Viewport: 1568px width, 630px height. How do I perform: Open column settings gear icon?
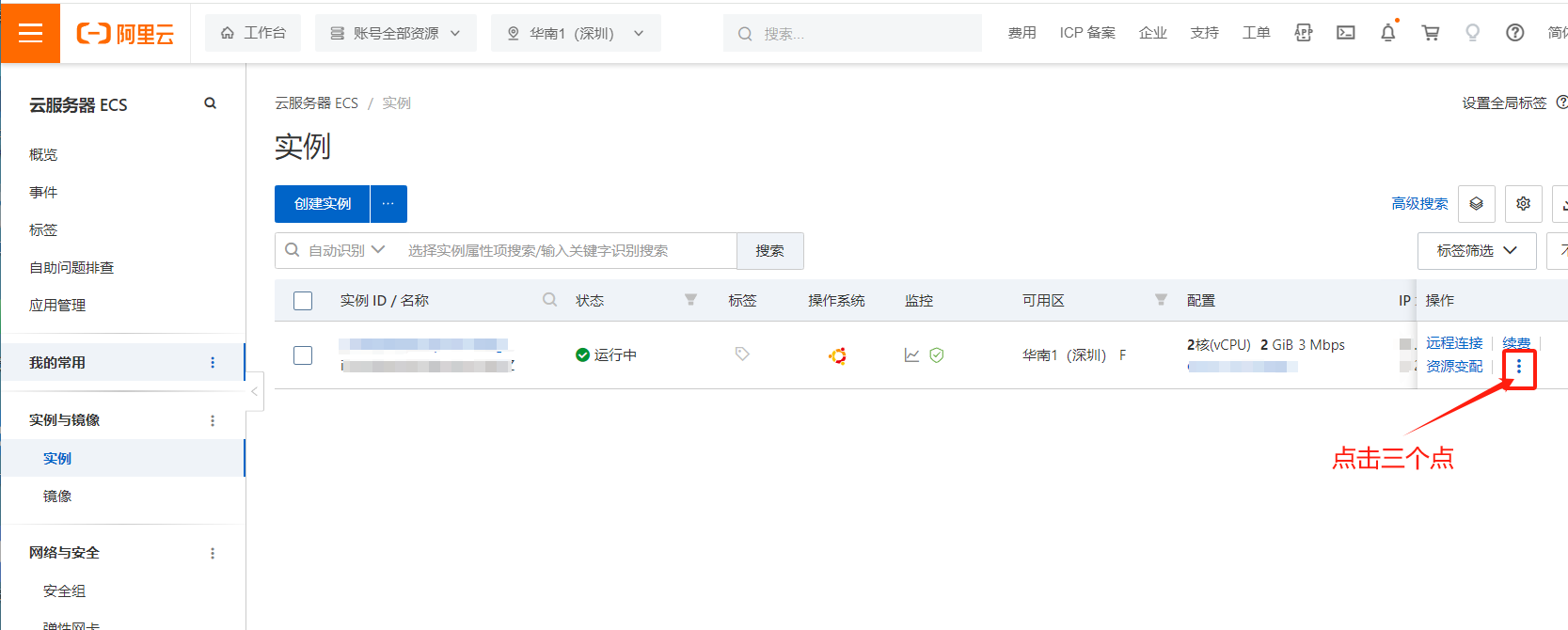tap(1524, 204)
